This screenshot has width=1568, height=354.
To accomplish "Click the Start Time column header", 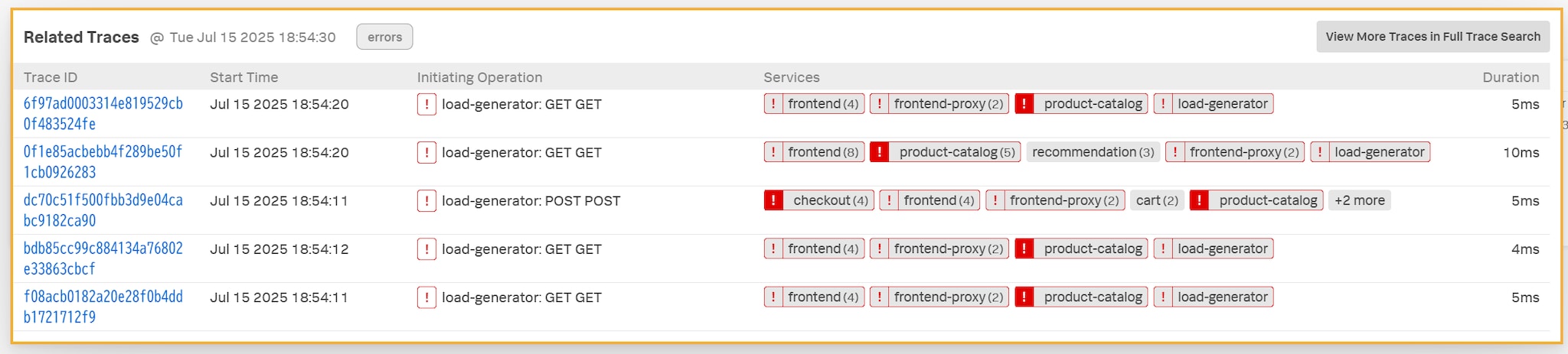I will pyautogui.click(x=244, y=77).
